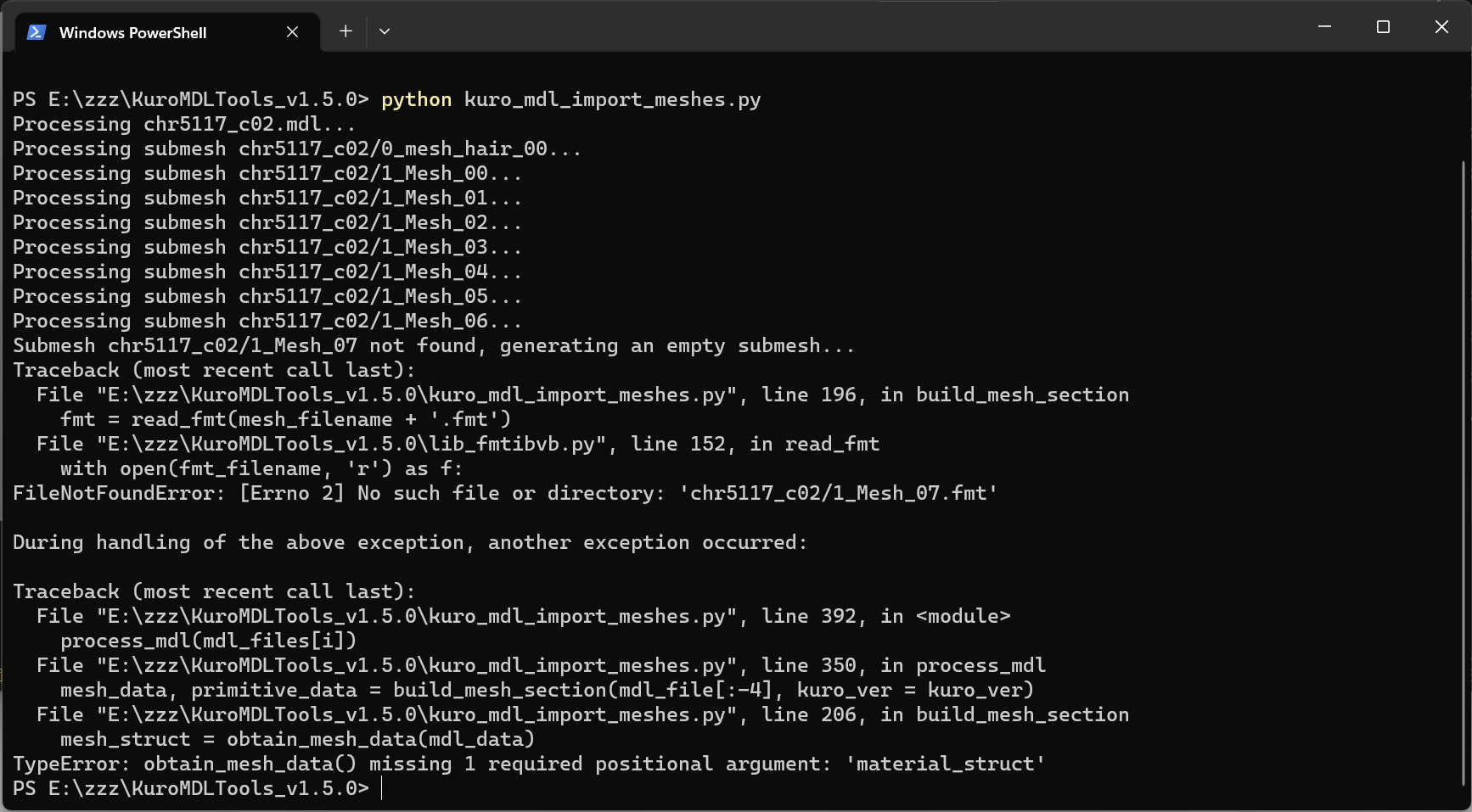Close the terminal window

click(x=1441, y=27)
